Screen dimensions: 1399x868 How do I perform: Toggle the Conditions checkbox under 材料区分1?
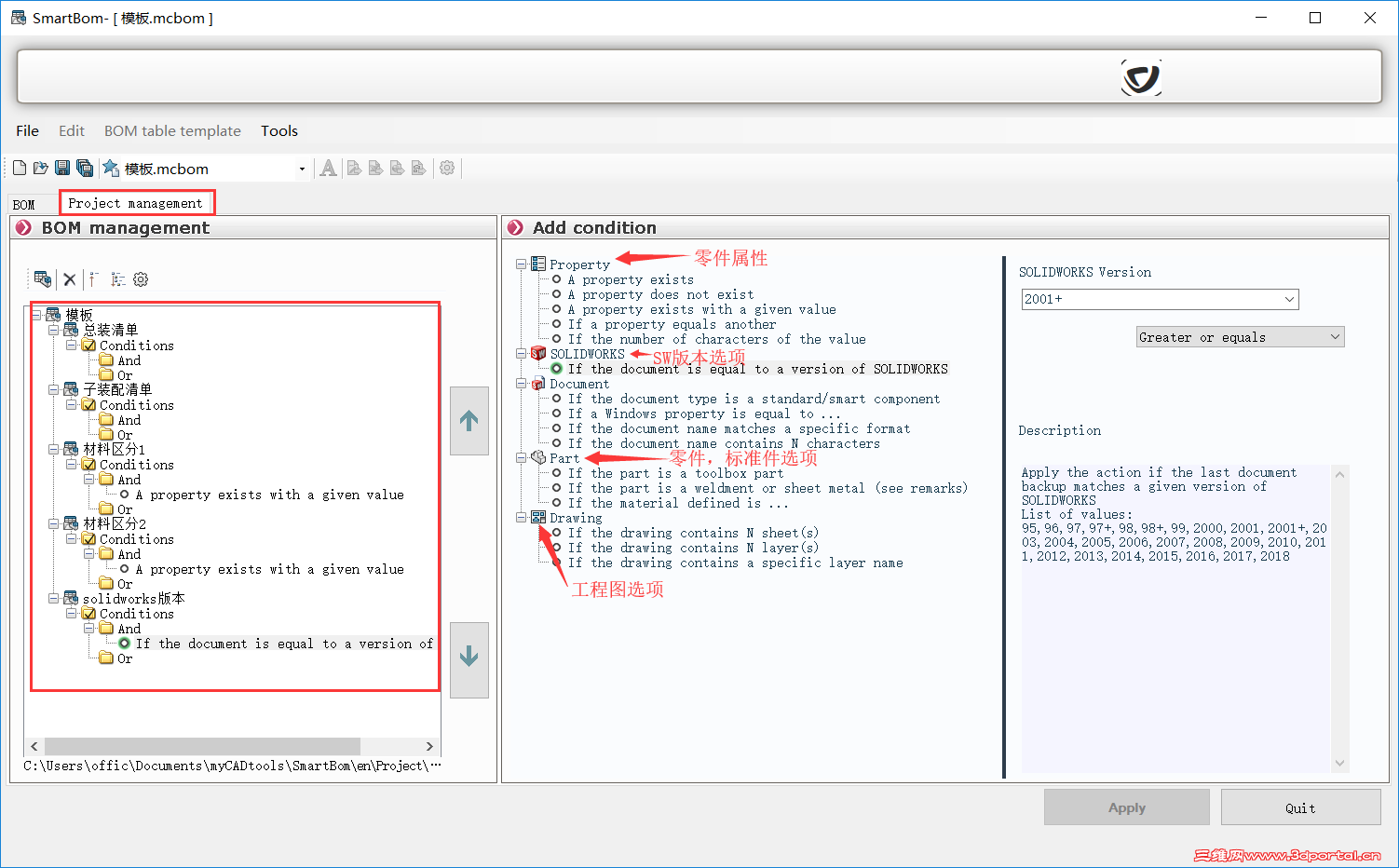pos(88,465)
